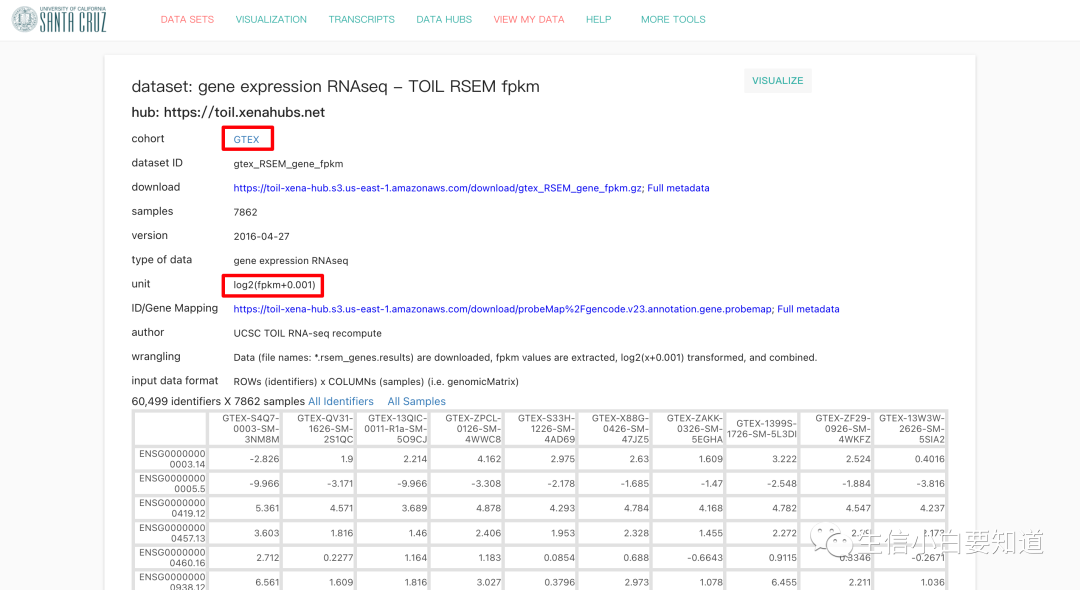Click row identifier ENSG00000000419.12
This screenshot has width=1080, height=590.
[x=172, y=508]
